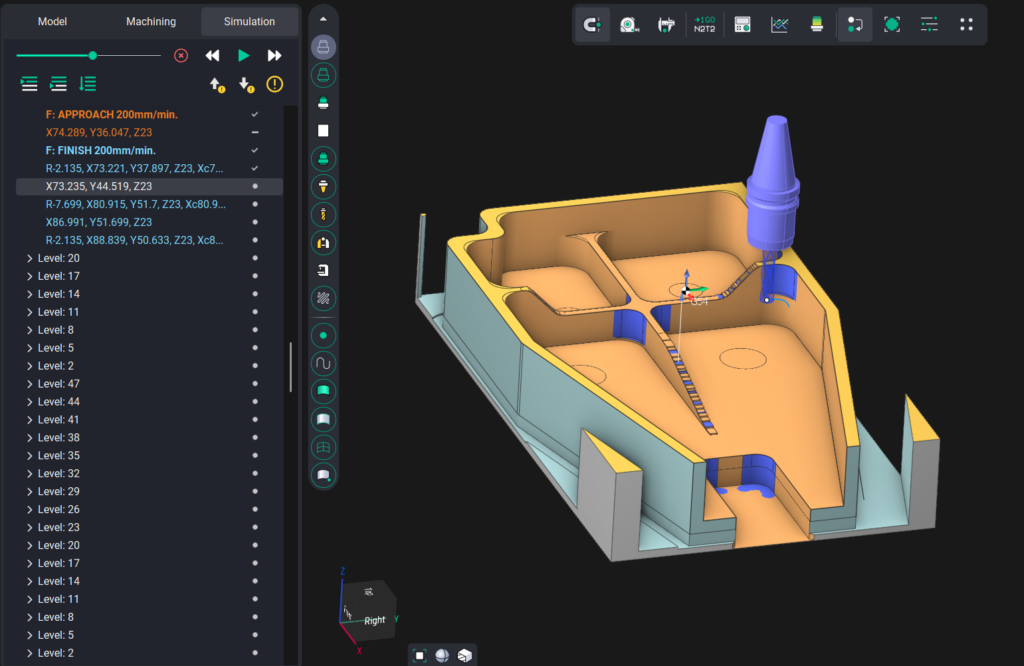Screen dimensions: 1024x666
Task: Switch to the Machining tab
Action: click(x=151, y=21)
